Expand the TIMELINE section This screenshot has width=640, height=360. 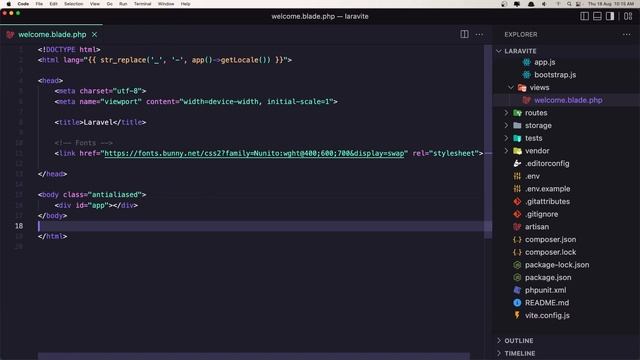click(x=520, y=353)
